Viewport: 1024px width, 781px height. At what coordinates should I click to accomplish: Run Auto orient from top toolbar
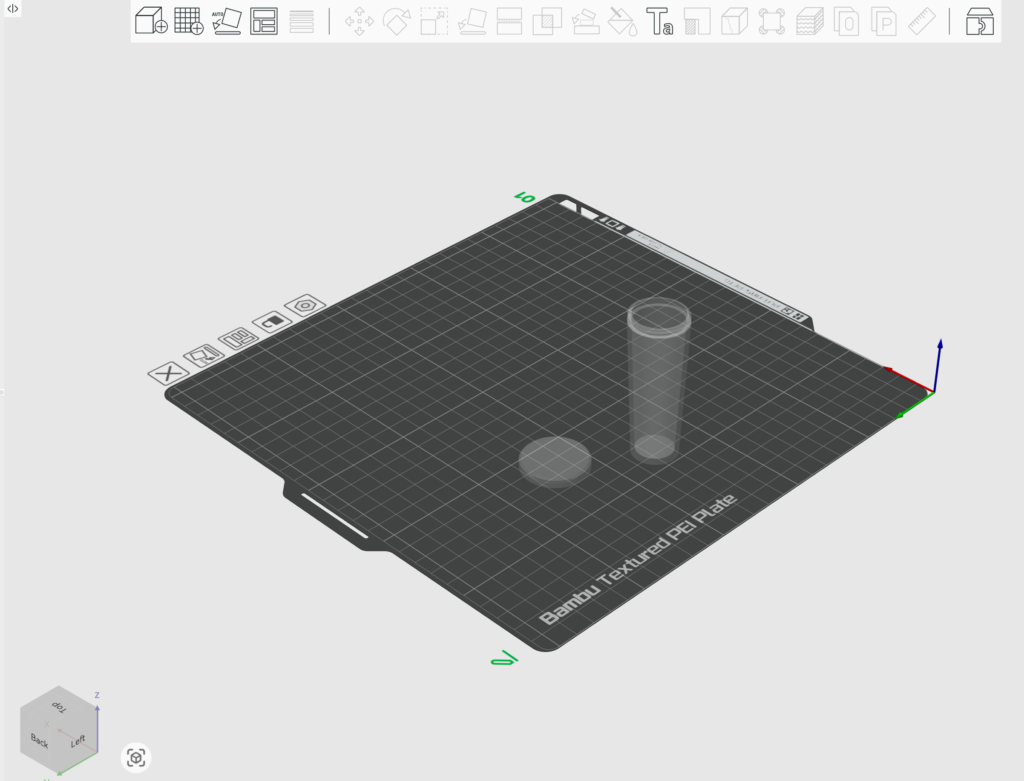(227, 21)
